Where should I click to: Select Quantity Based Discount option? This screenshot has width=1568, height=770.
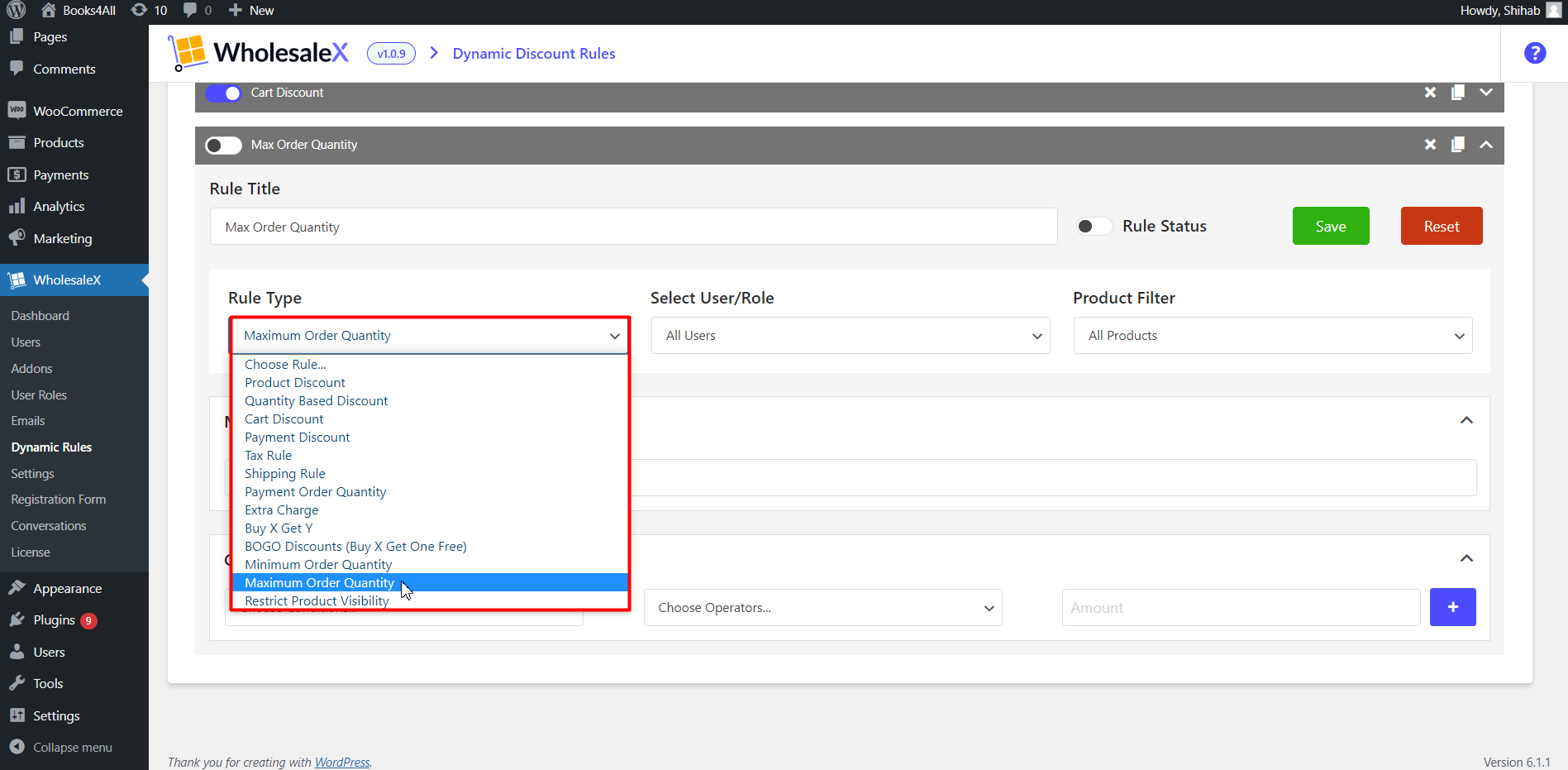(430, 401)
